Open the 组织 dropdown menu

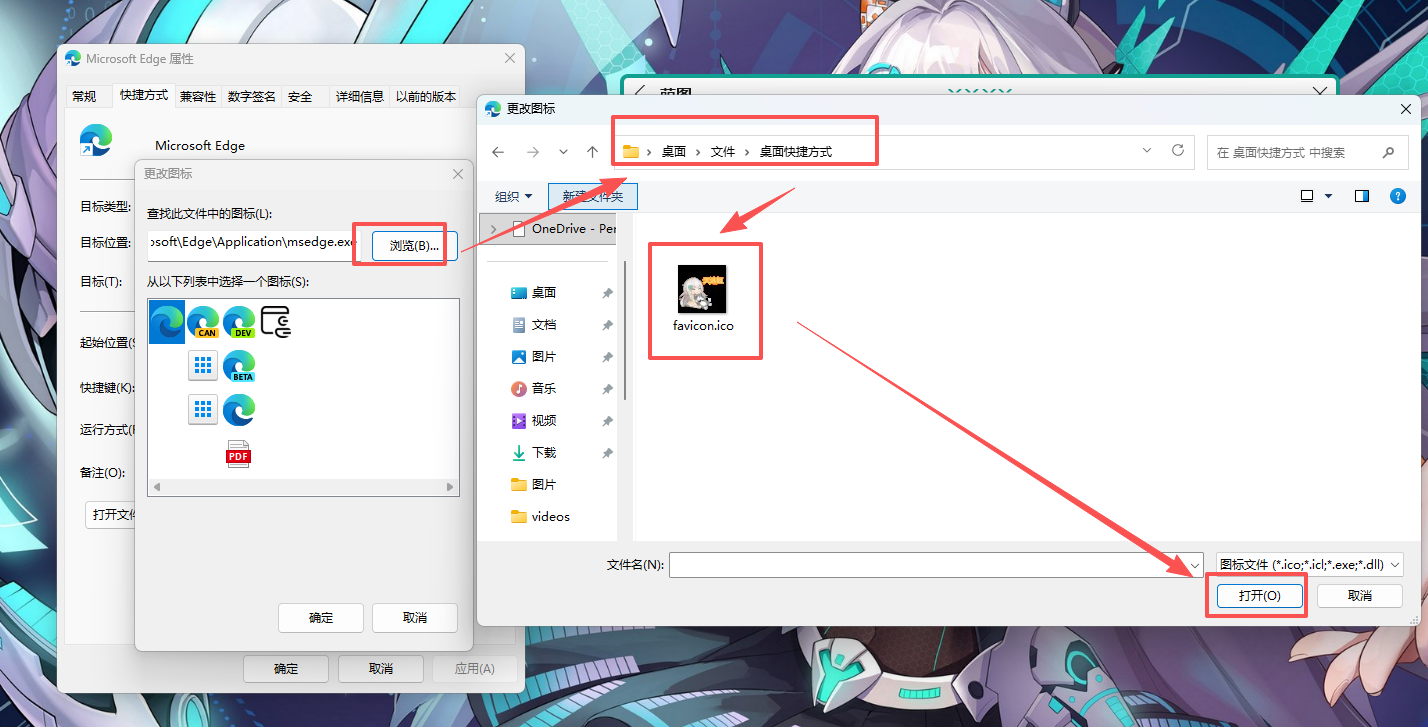(x=514, y=196)
